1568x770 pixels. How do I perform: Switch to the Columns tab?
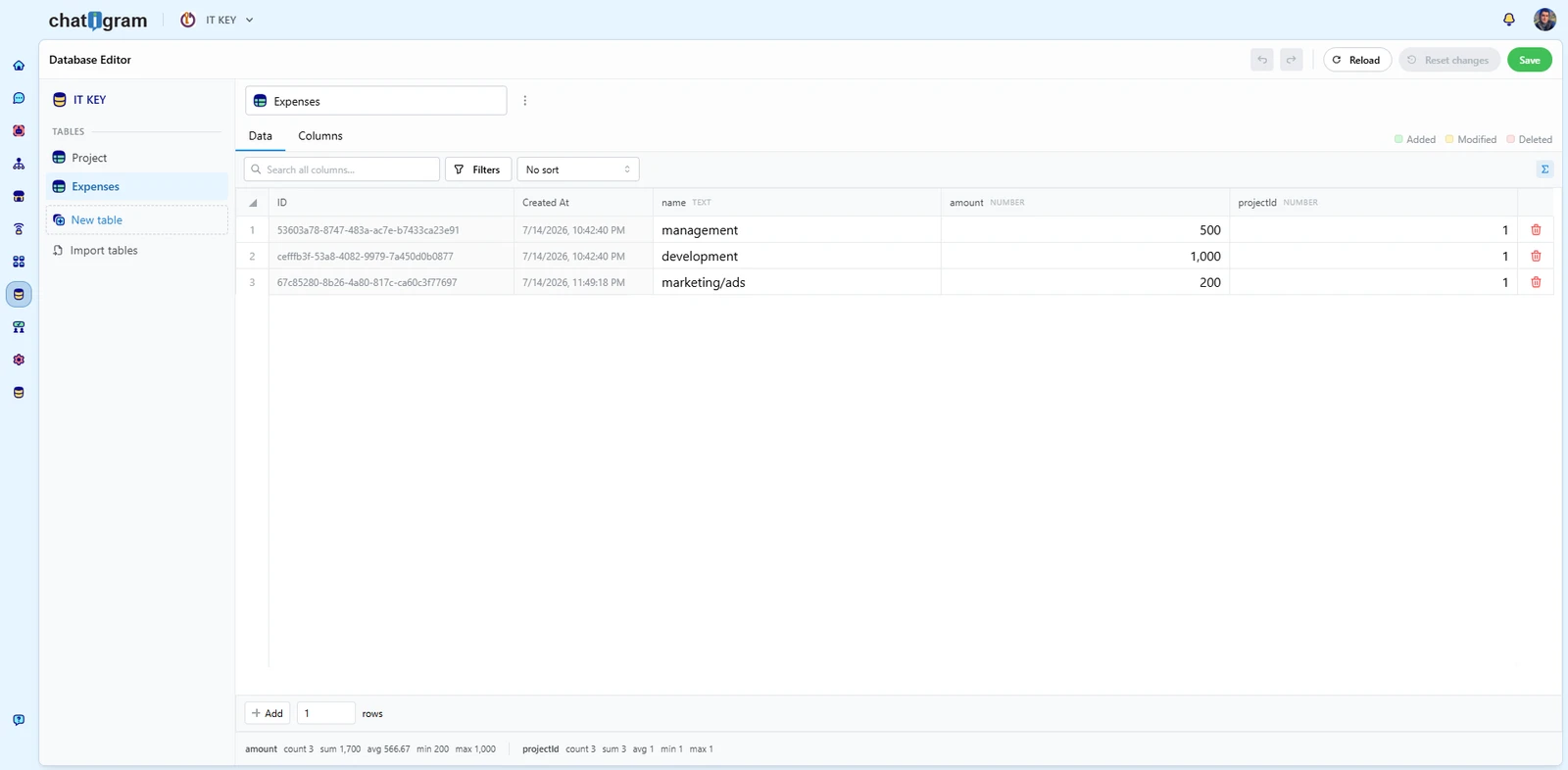(x=320, y=136)
